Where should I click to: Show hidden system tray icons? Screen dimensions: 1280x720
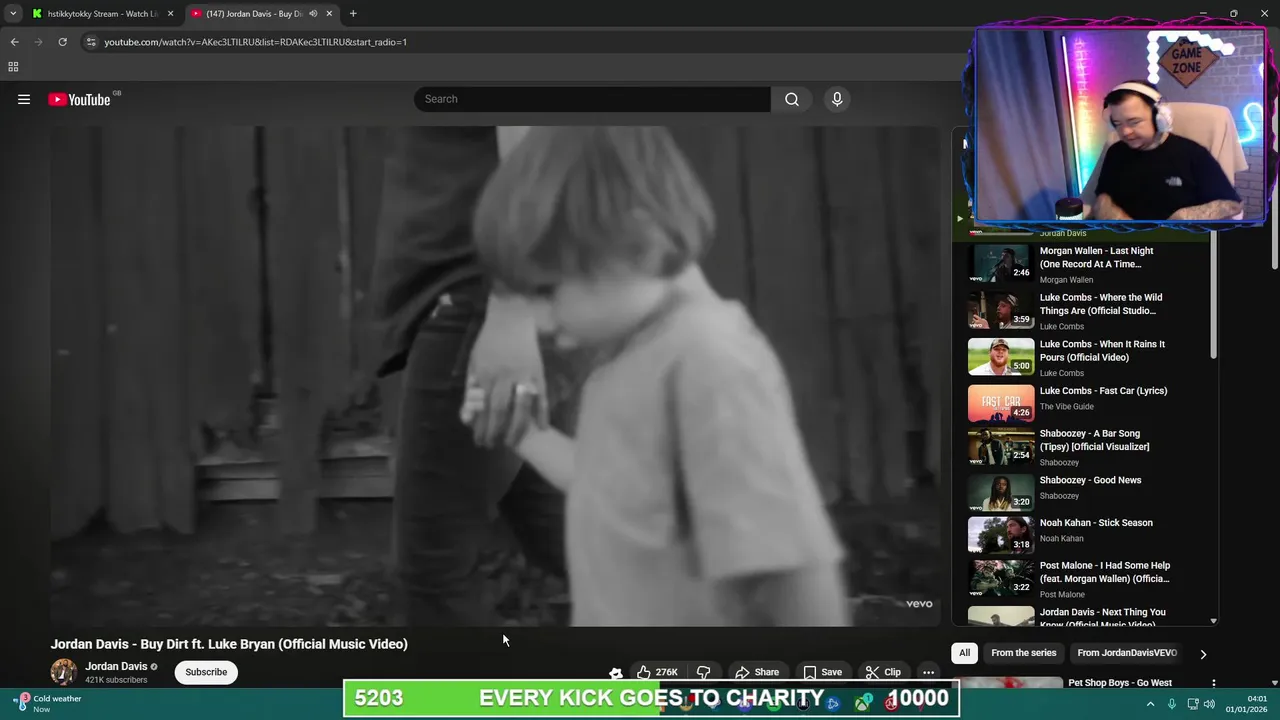(x=1150, y=704)
